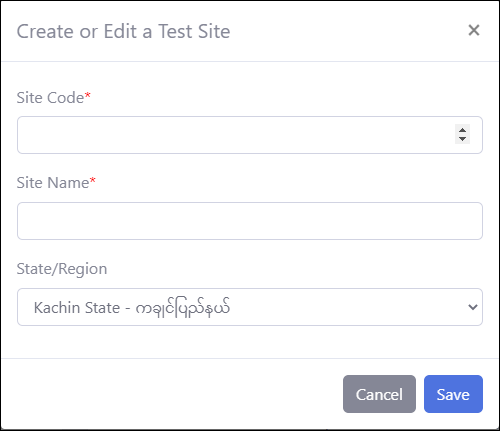Click the Site Name label

tap(53, 183)
